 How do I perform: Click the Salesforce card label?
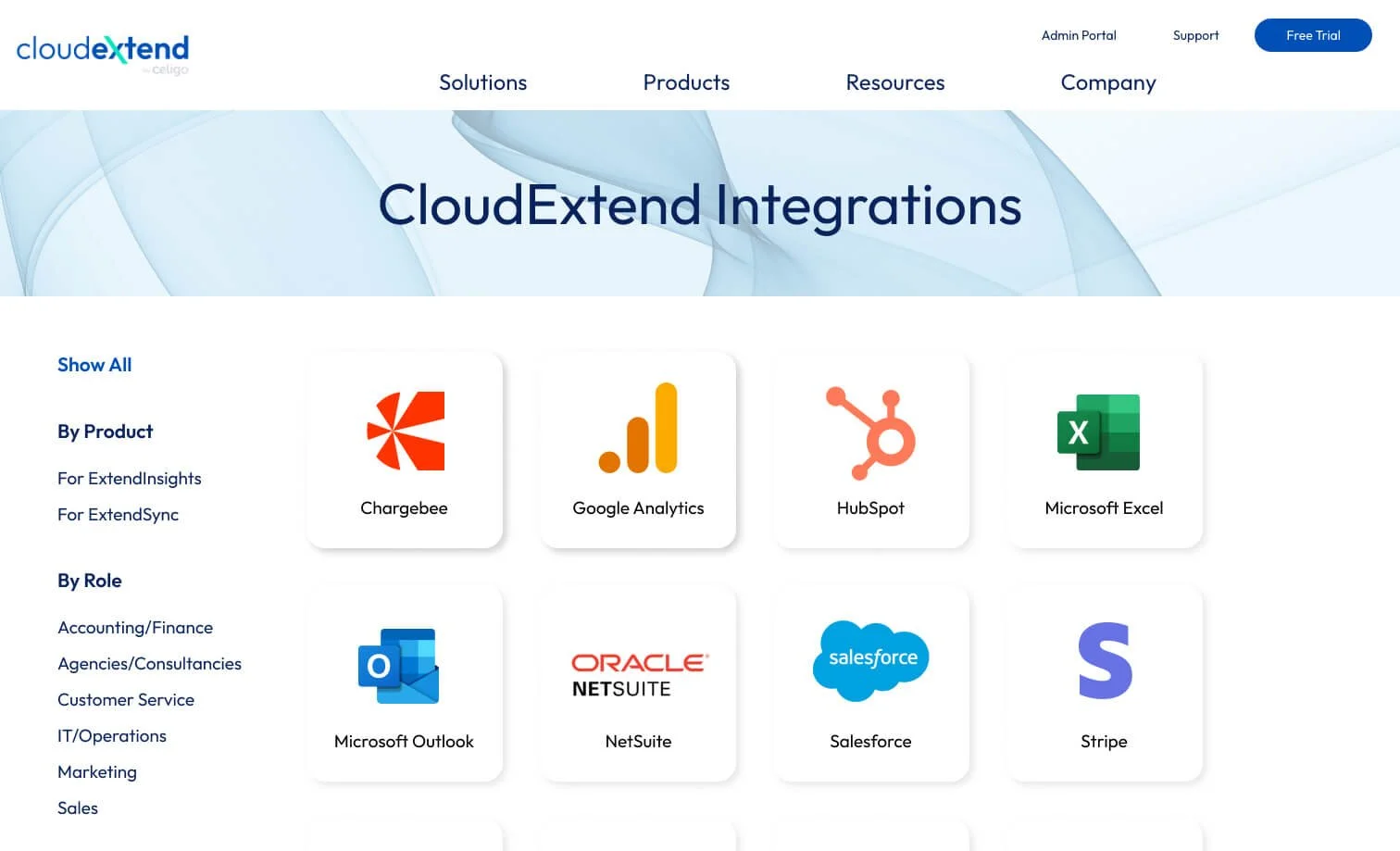[x=870, y=742]
